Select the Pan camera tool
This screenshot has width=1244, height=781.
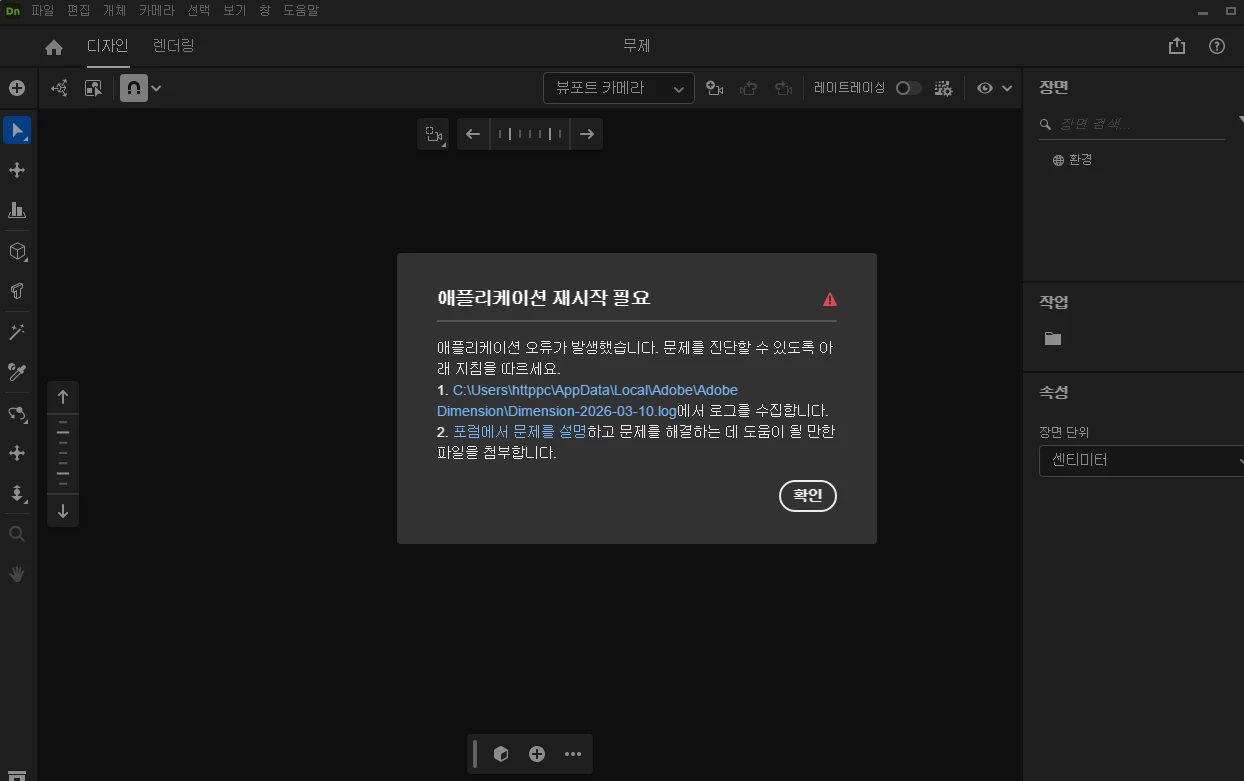[17, 453]
